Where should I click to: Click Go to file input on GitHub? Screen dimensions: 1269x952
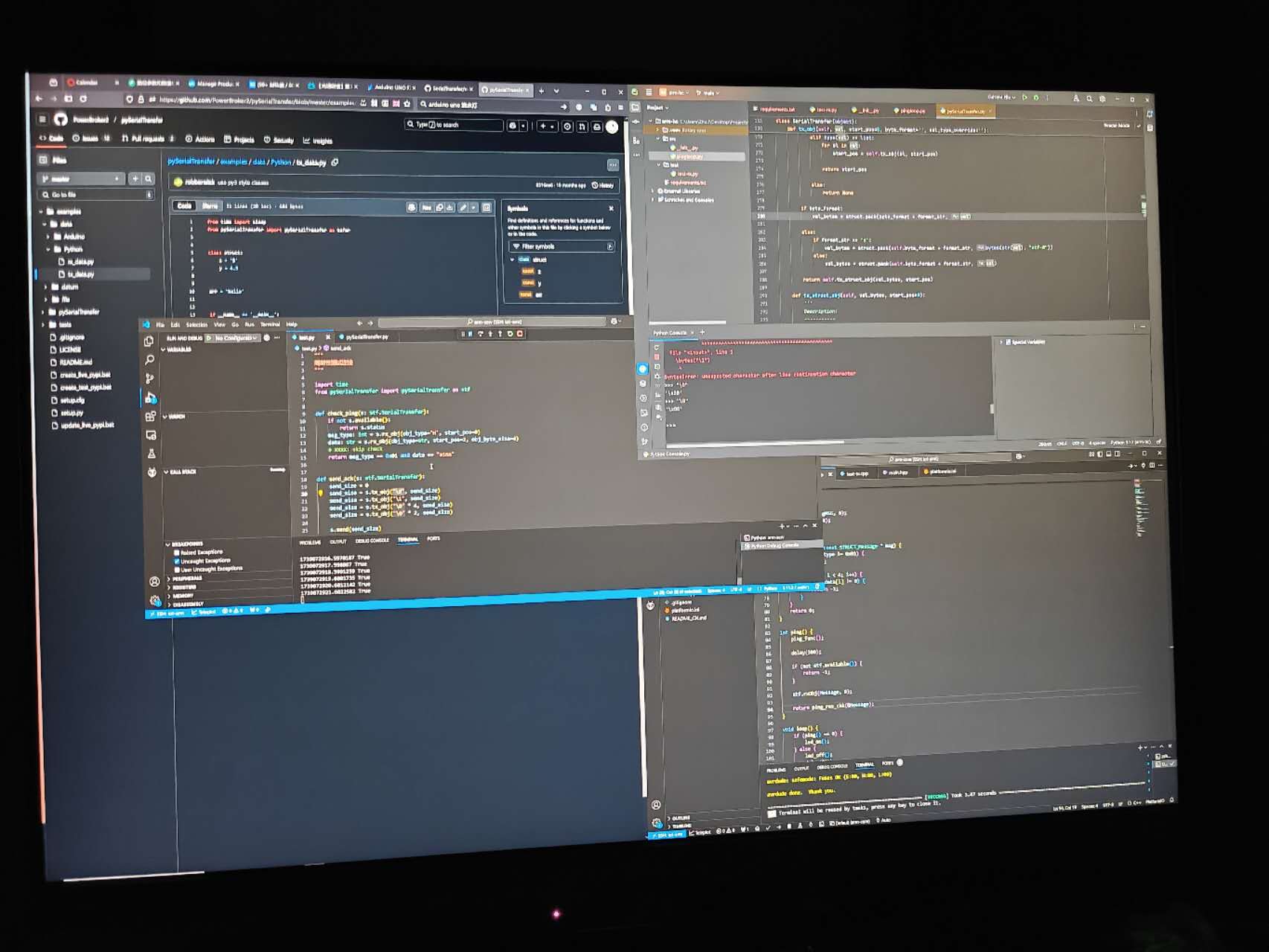pyautogui.click(x=95, y=195)
